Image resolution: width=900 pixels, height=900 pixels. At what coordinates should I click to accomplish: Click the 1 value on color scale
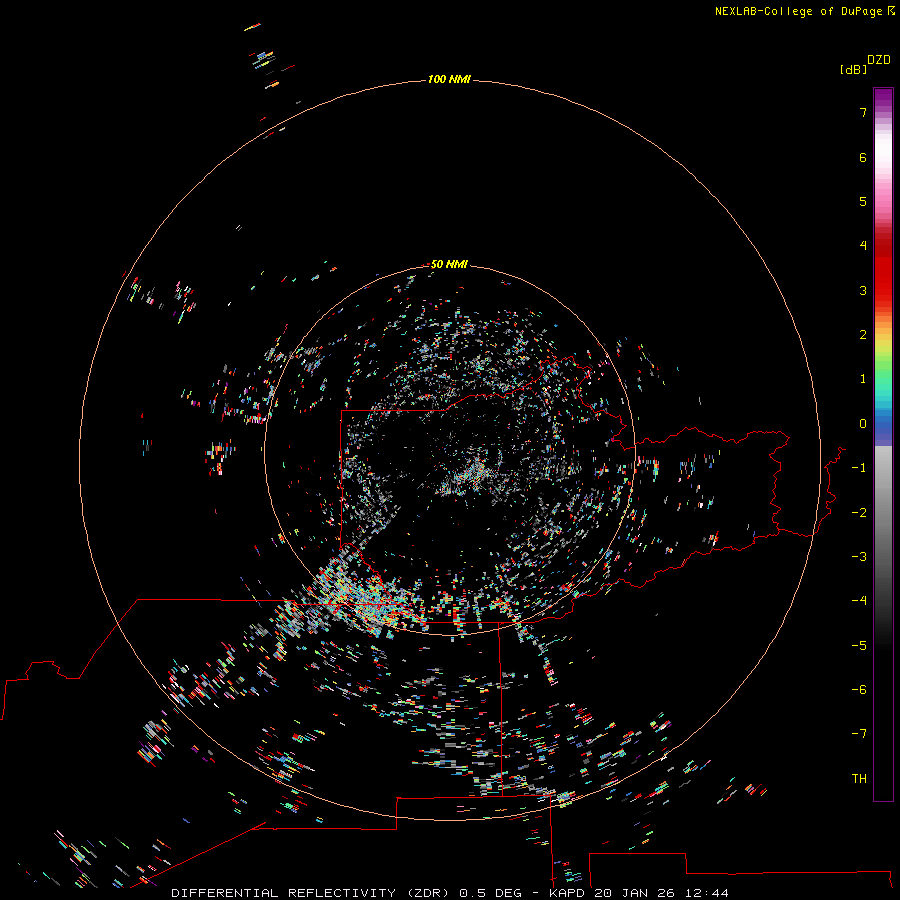pyautogui.click(x=863, y=379)
